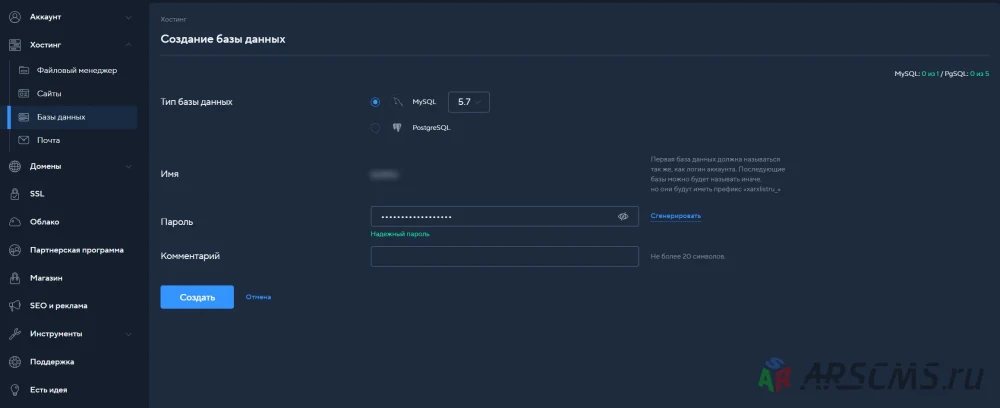The width and height of the screenshot is (1000, 408).
Task: Click the Создать button
Action: (x=197, y=297)
